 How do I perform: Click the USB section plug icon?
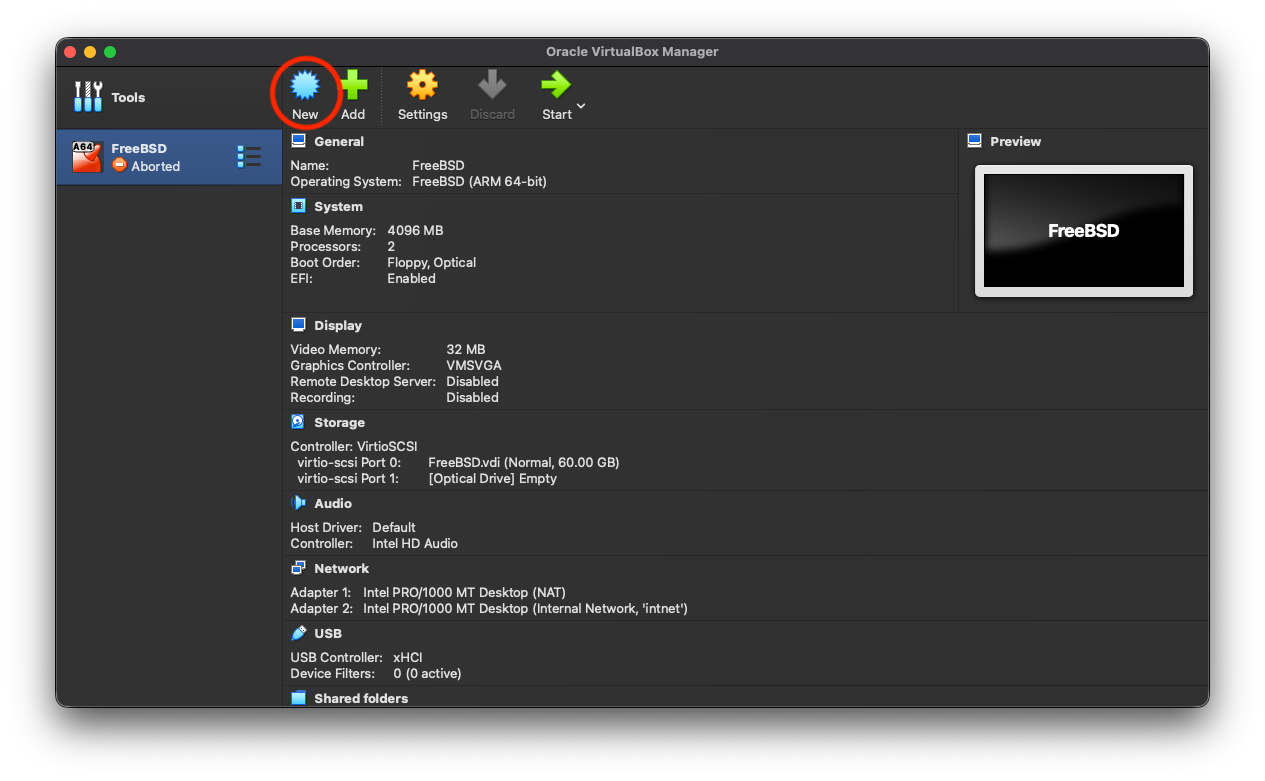[x=298, y=633]
